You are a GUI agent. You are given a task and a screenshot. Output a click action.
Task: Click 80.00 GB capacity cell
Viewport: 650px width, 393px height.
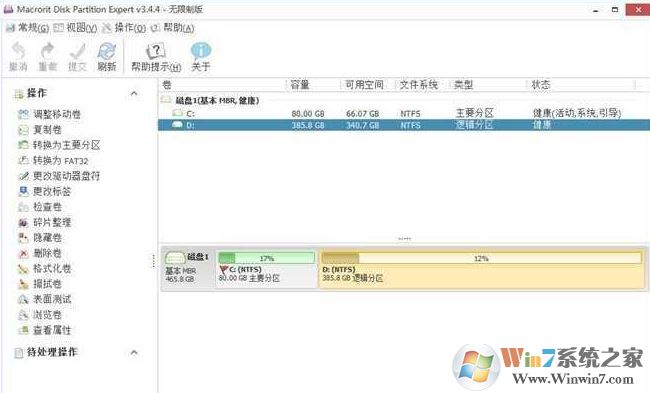pyautogui.click(x=308, y=114)
